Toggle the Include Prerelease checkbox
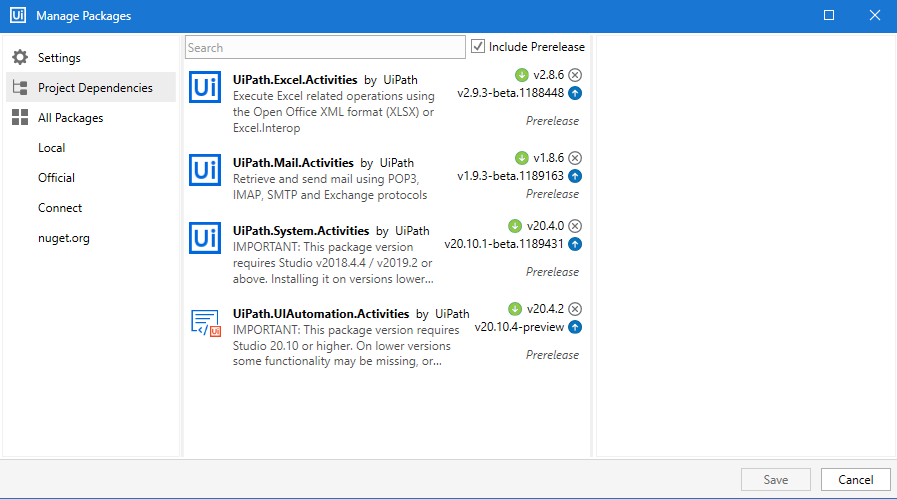The image size is (897, 499). pyautogui.click(x=478, y=46)
